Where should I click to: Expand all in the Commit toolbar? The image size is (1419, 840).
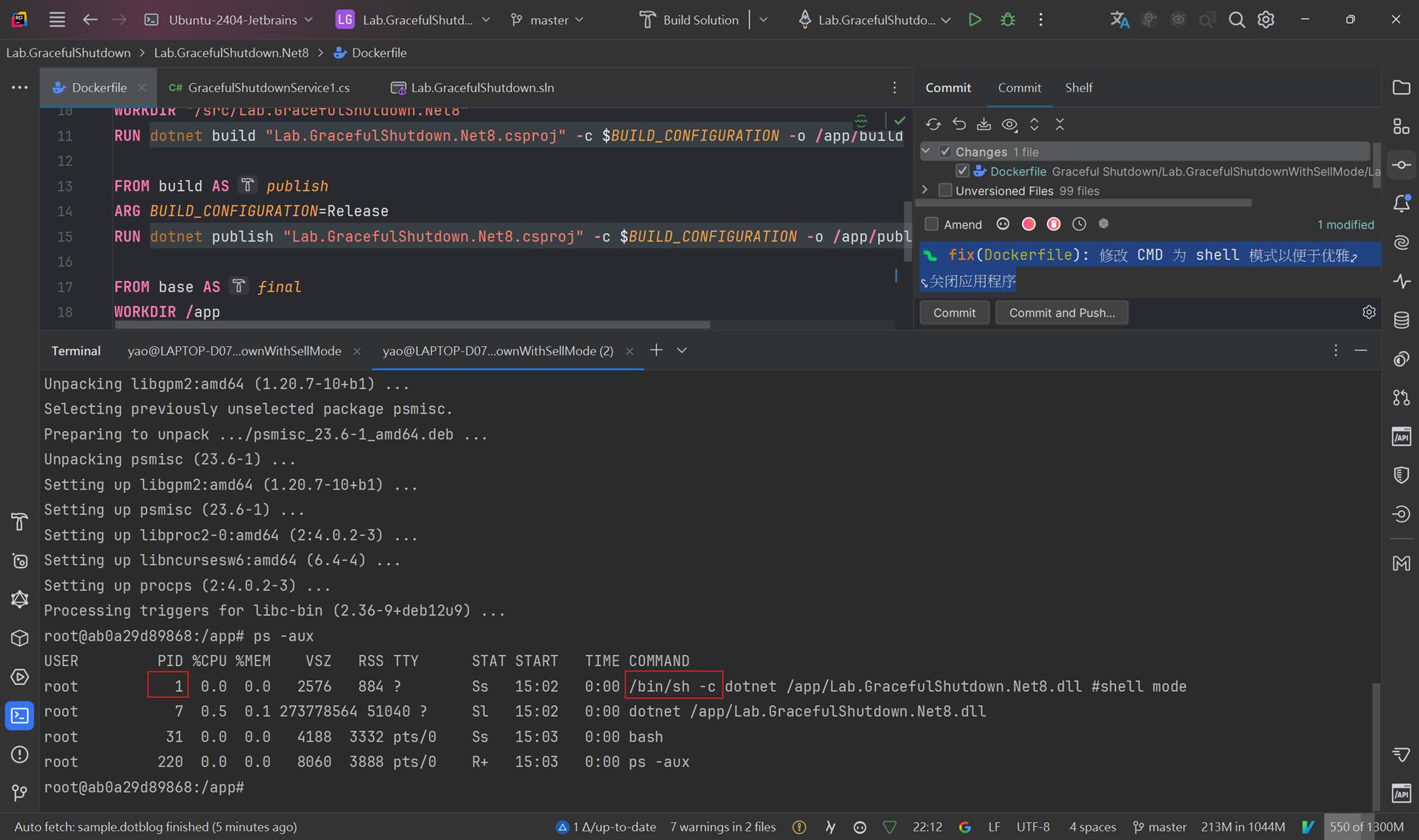click(x=1034, y=125)
